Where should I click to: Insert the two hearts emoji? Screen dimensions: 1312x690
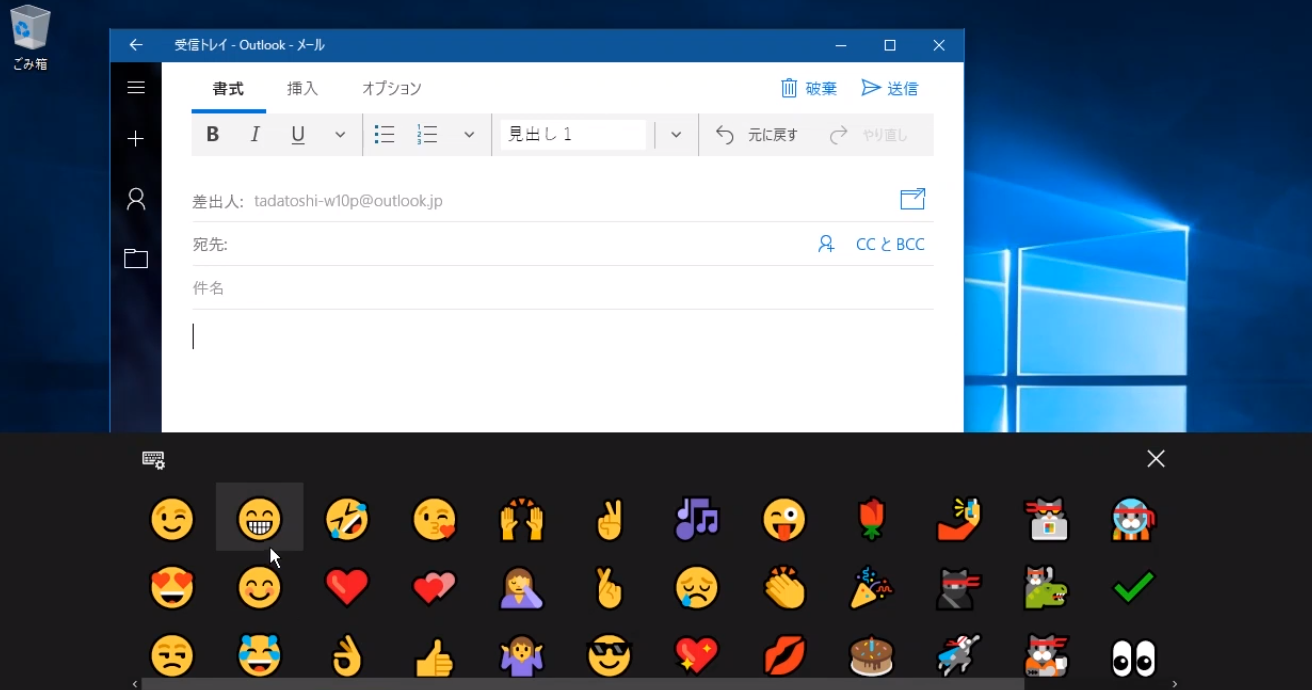pos(434,588)
